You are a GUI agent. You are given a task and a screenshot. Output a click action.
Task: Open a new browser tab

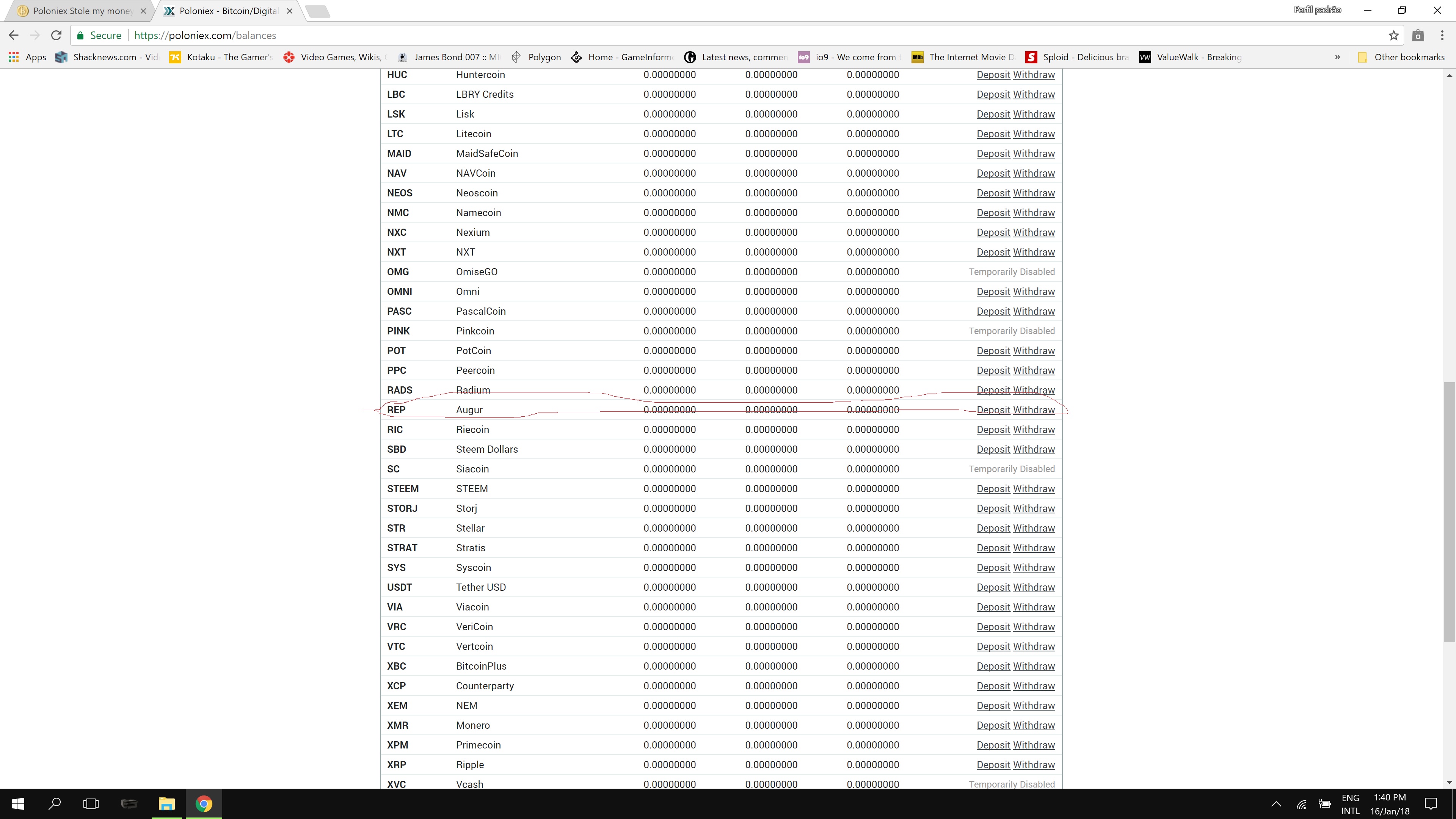318,11
